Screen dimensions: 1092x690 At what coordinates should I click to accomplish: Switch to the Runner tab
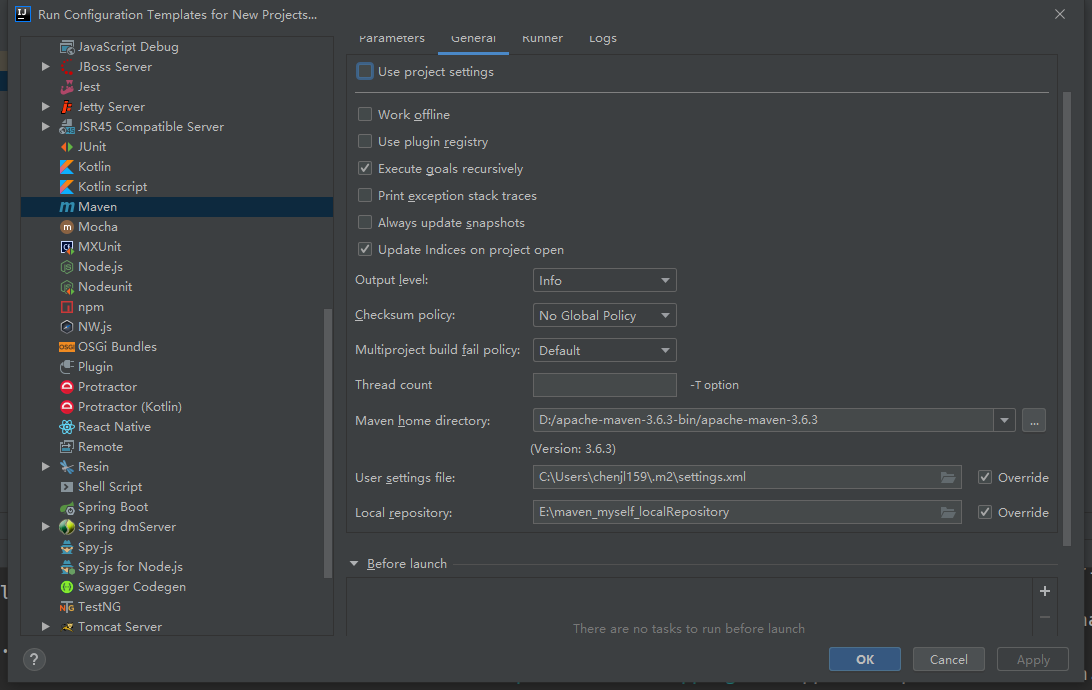pyautogui.click(x=542, y=39)
